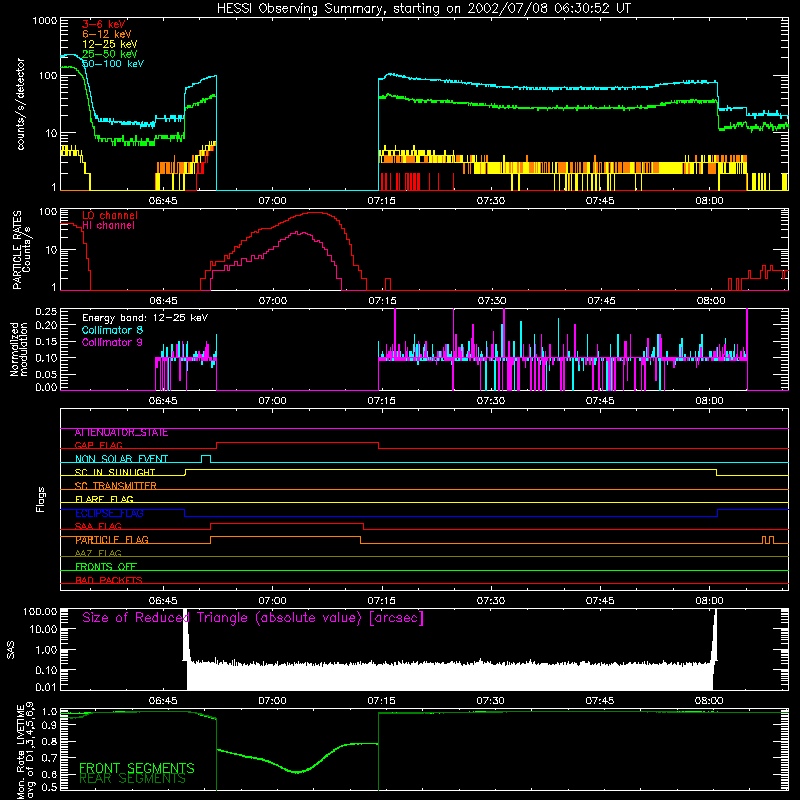Select the SAS axis label
Image resolution: width=800 pixels, height=800 pixels.
point(11,650)
